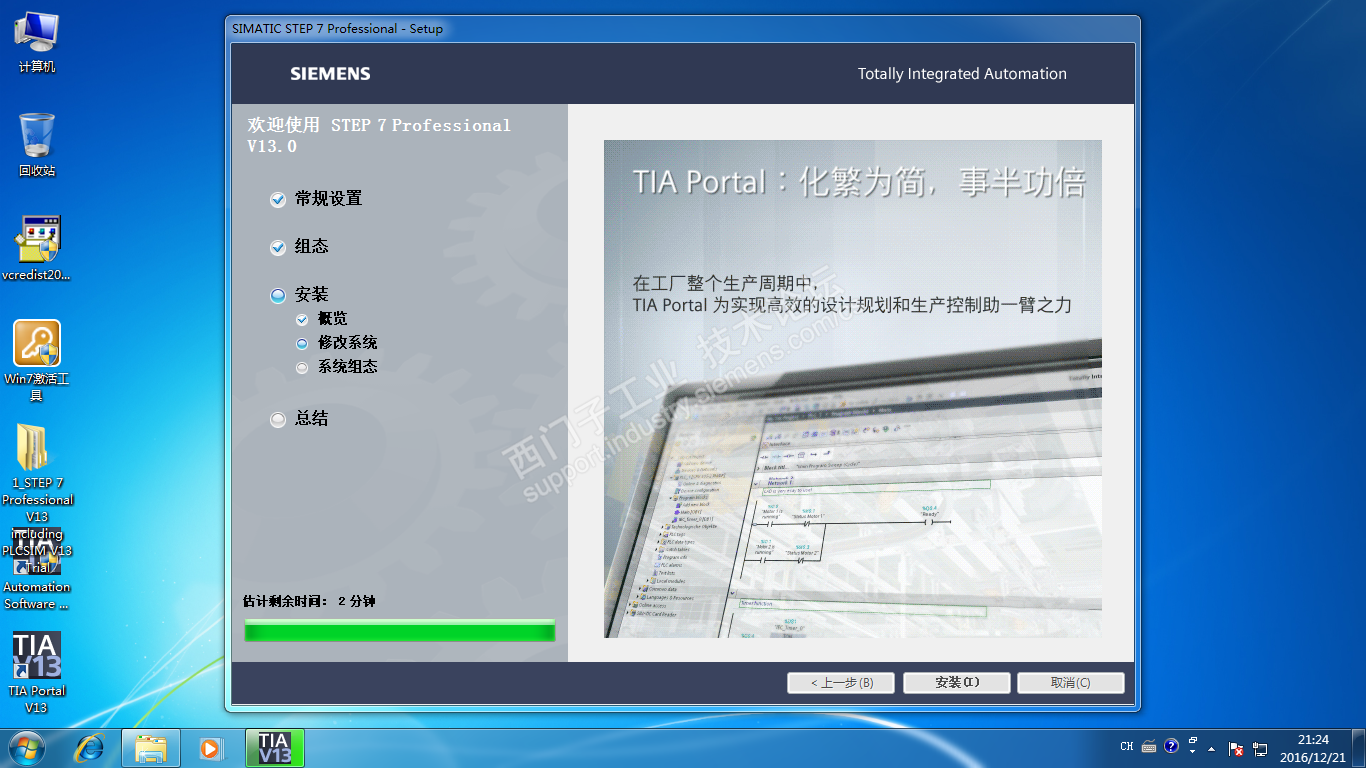The width and height of the screenshot is (1366, 768).
Task: Open the Action Center flag icon
Action: click(x=1236, y=748)
